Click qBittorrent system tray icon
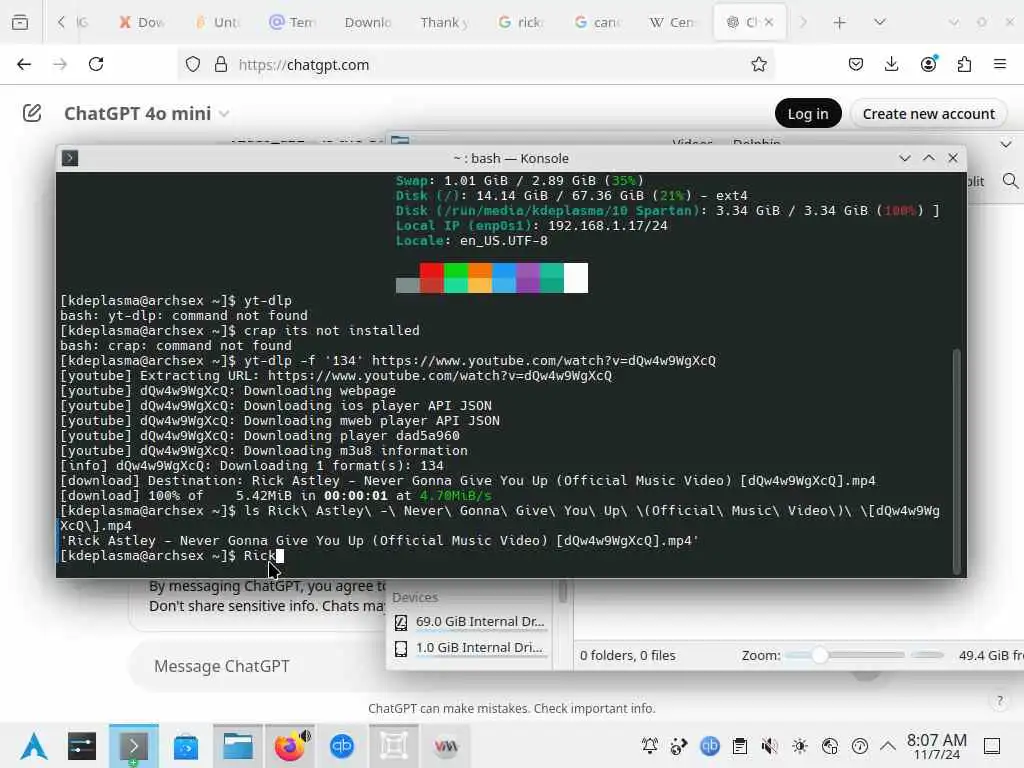 [x=710, y=746]
